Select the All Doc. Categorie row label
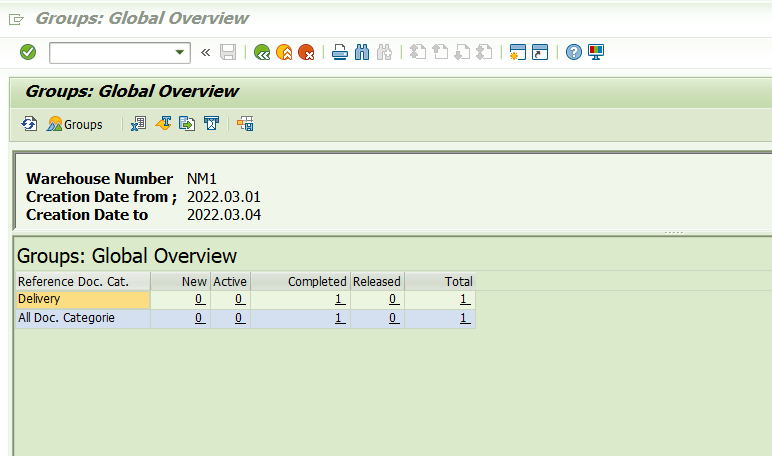This screenshot has width=772, height=456. (x=83, y=318)
